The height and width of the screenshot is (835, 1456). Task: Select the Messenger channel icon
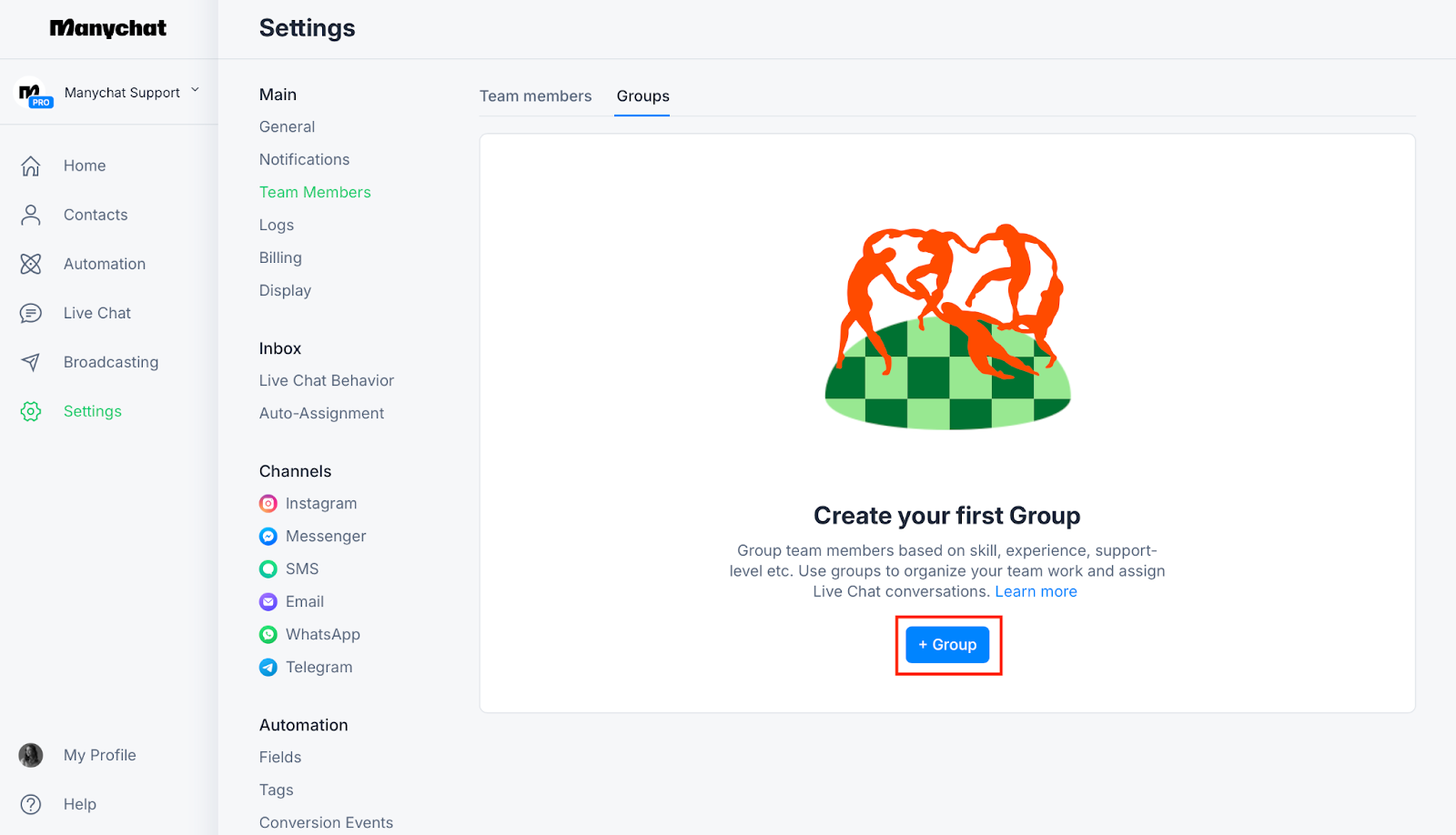[268, 537]
